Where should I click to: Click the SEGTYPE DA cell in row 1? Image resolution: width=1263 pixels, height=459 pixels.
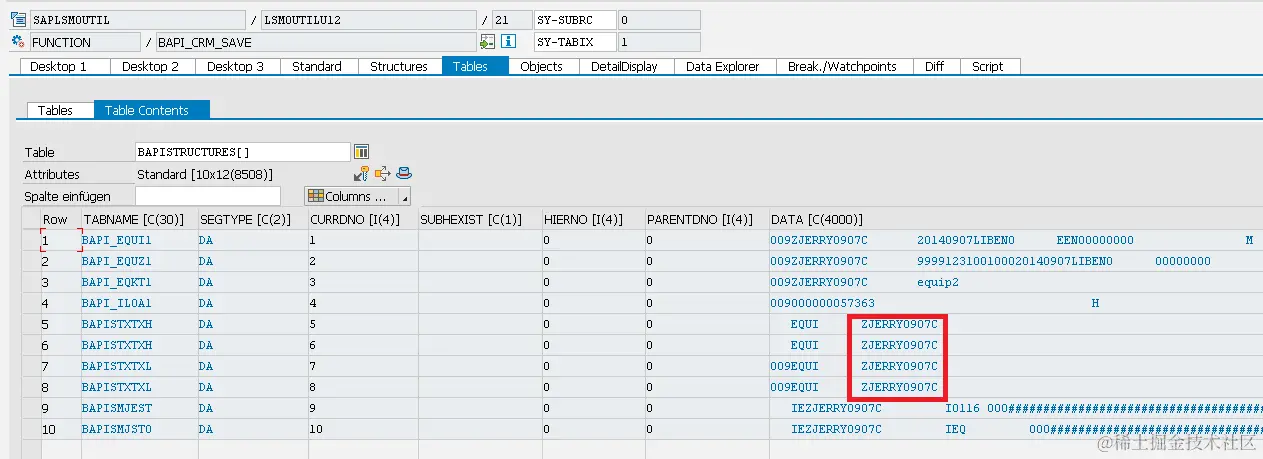click(x=251, y=240)
